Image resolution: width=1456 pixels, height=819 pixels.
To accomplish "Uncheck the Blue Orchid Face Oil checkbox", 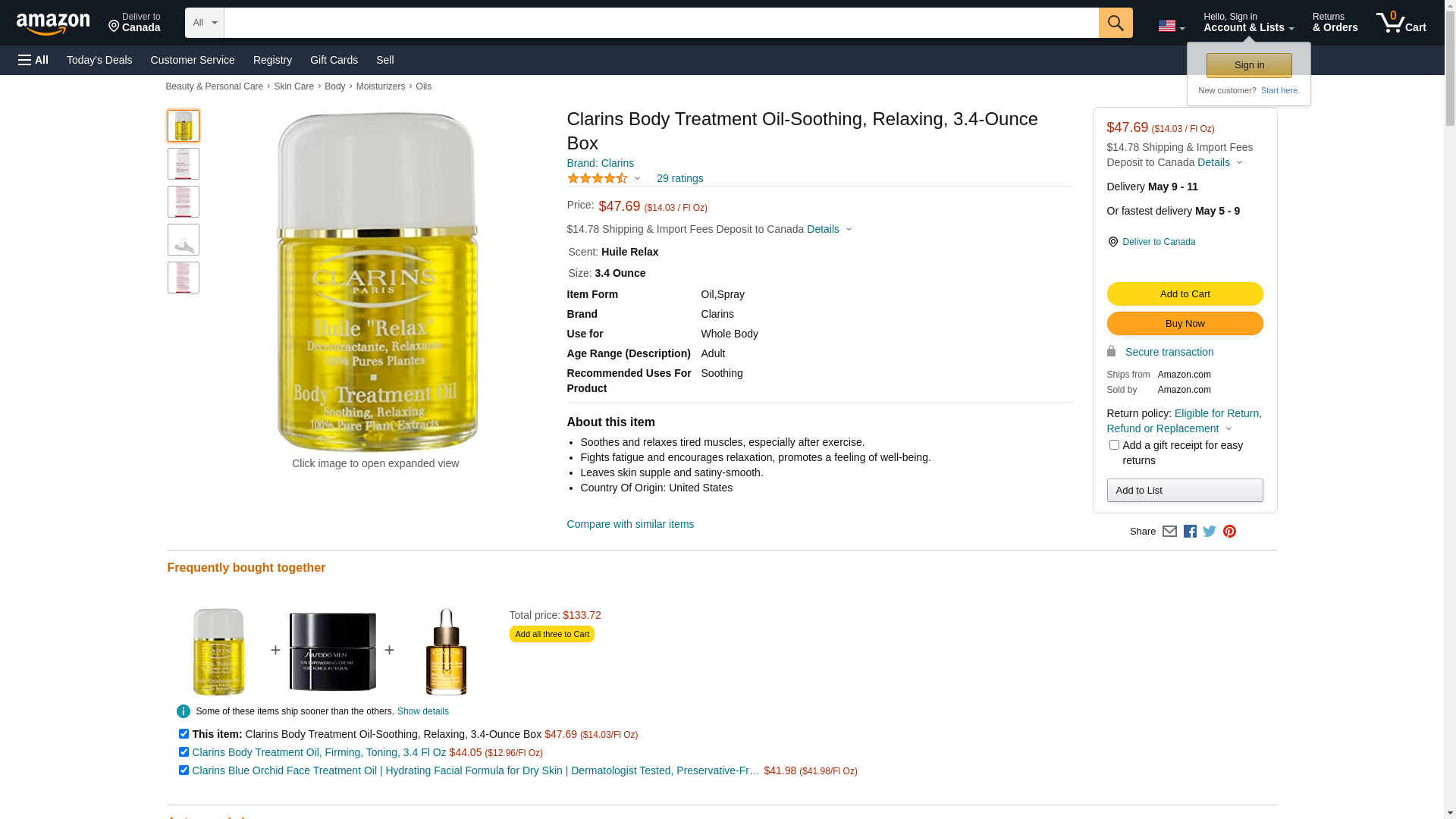I will (184, 770).
